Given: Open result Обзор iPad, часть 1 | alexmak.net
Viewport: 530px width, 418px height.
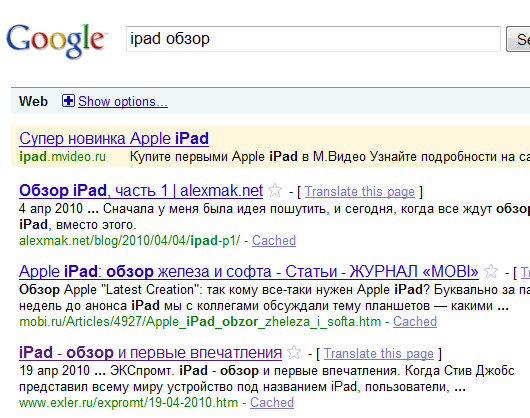Looking at the screenshot, I should 141,191.
